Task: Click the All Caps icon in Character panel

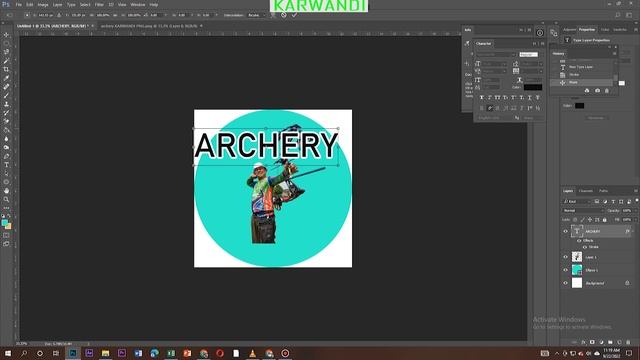Action: (498, 97)
